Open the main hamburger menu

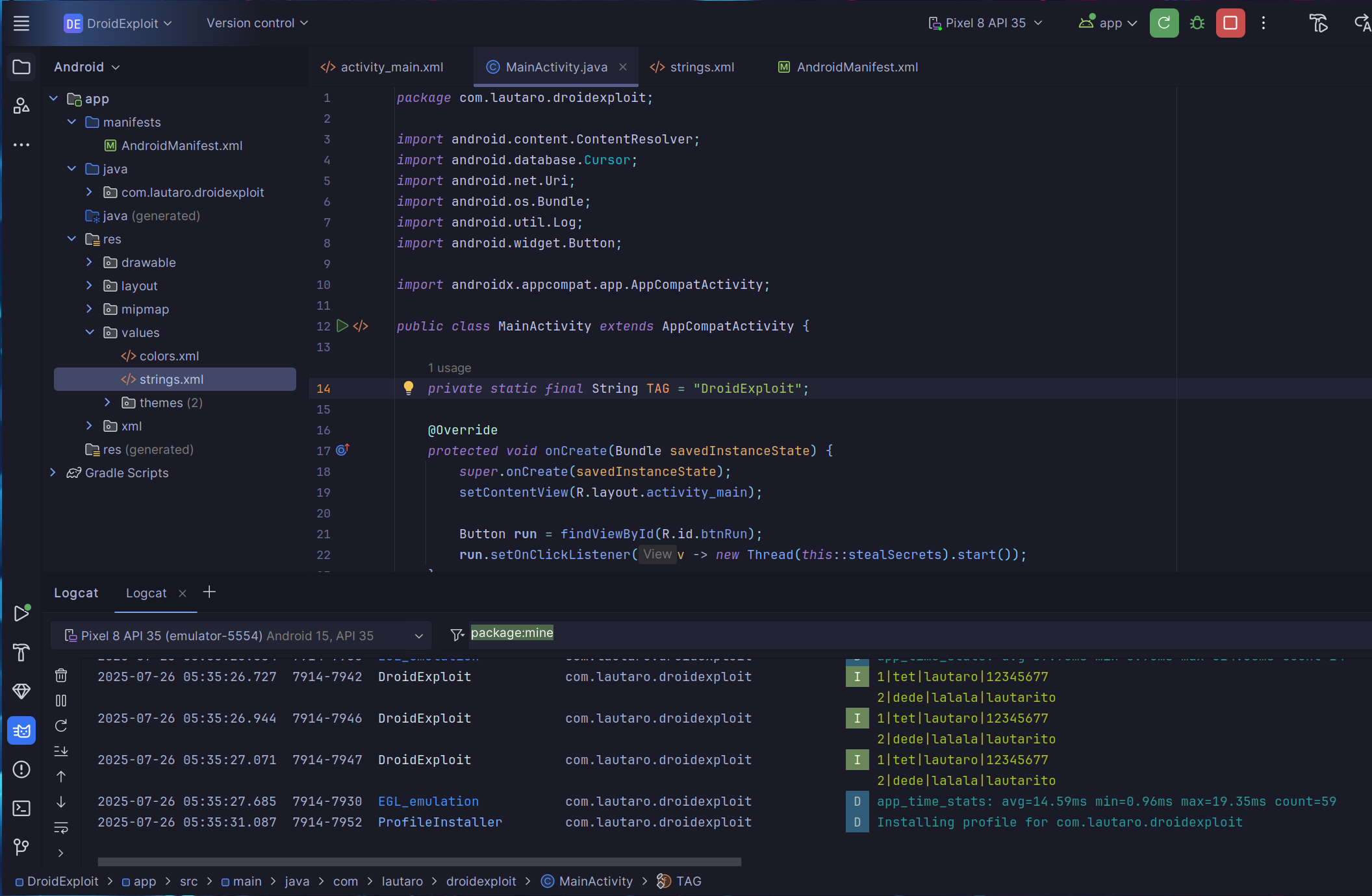21,23
